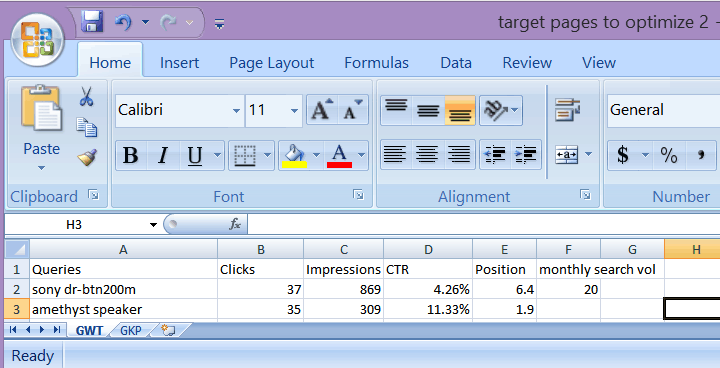Screen dimensions: 720x368
Task: Apply comma style format
Action: 701,155
